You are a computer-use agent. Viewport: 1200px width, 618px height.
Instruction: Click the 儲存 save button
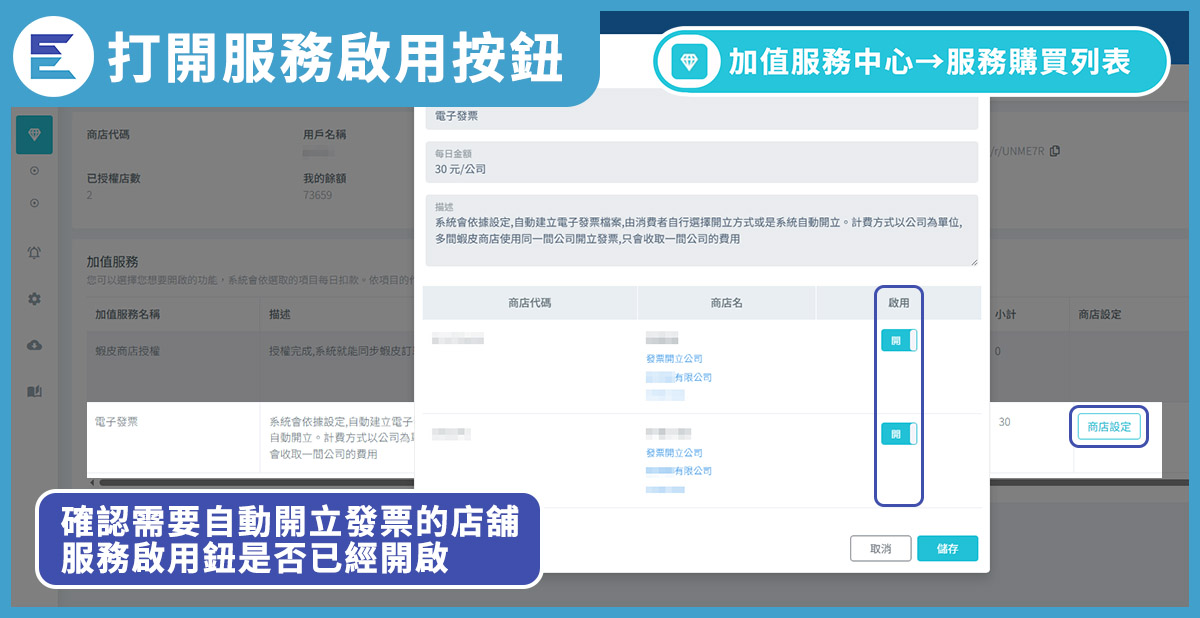pos(947,549)
